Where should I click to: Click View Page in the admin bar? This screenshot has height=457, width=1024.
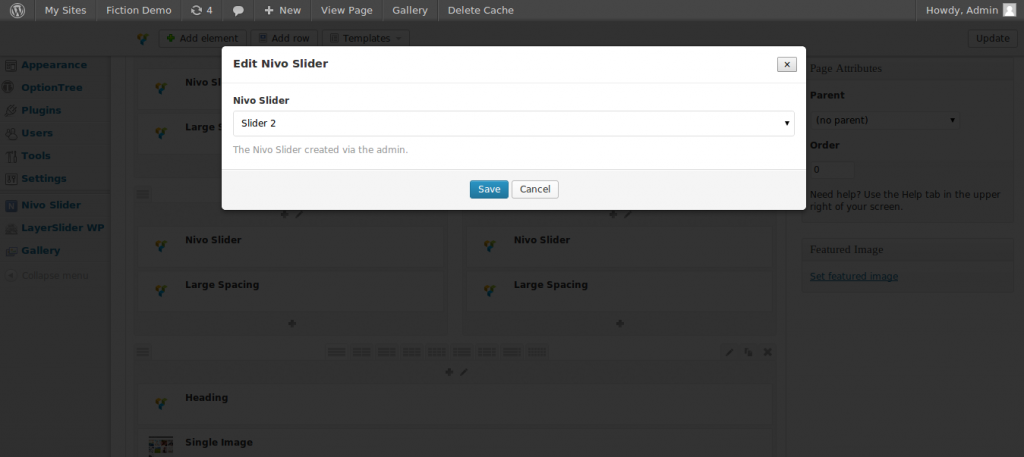click(347, 10)
